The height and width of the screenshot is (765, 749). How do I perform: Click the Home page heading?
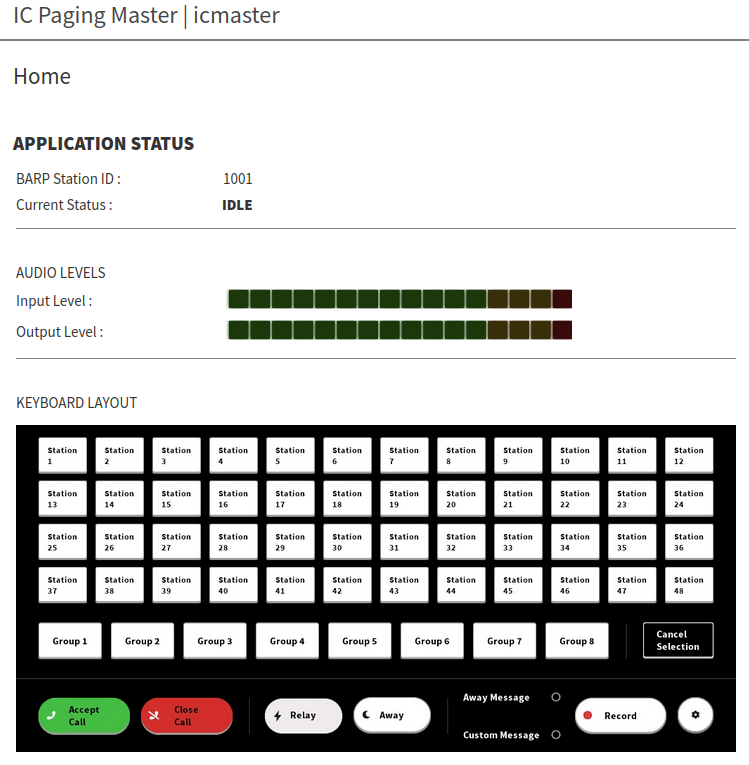coord(42,77)
